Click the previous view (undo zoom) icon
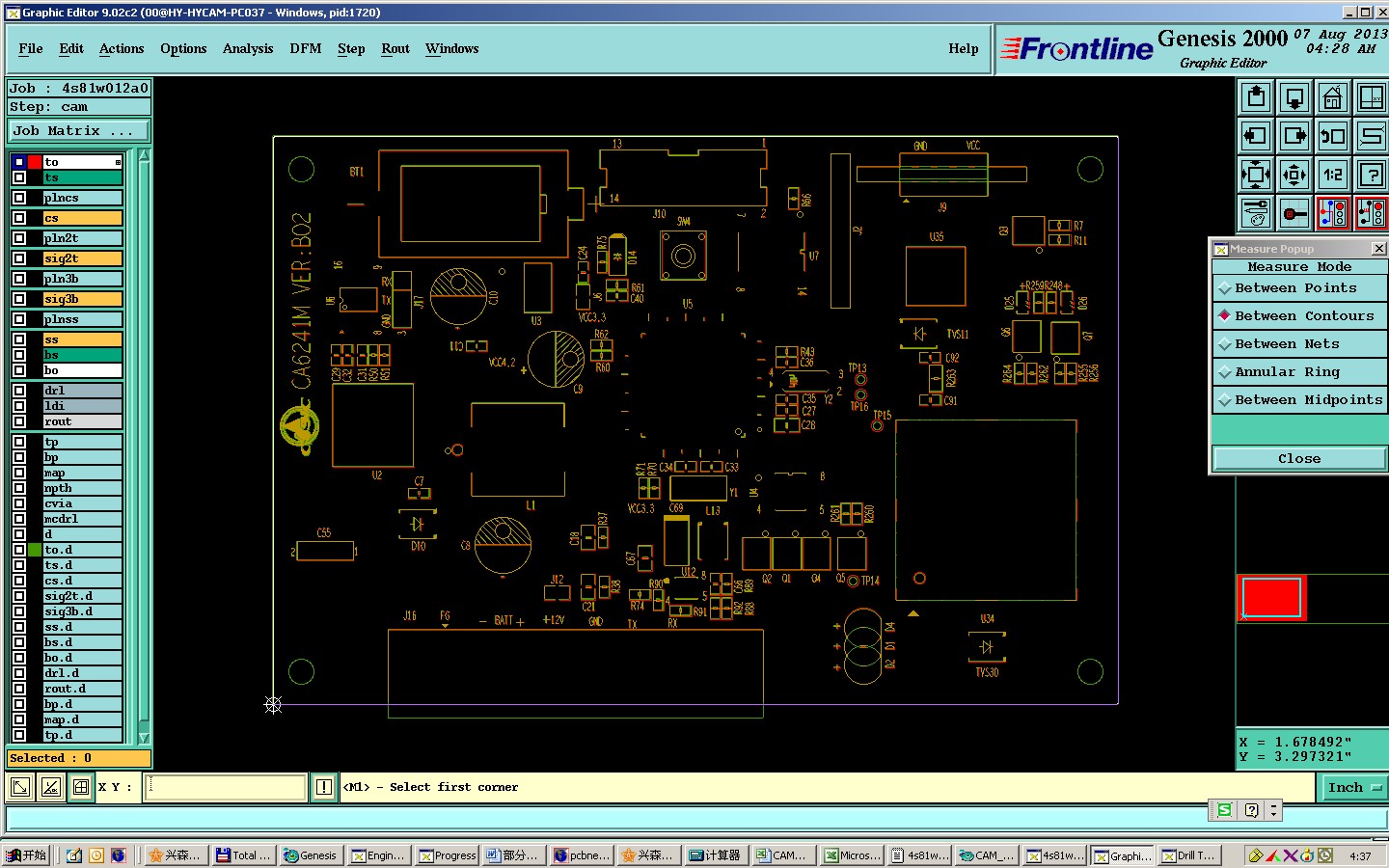This screenshot has height=868, width=1389. click(1333, 136)
